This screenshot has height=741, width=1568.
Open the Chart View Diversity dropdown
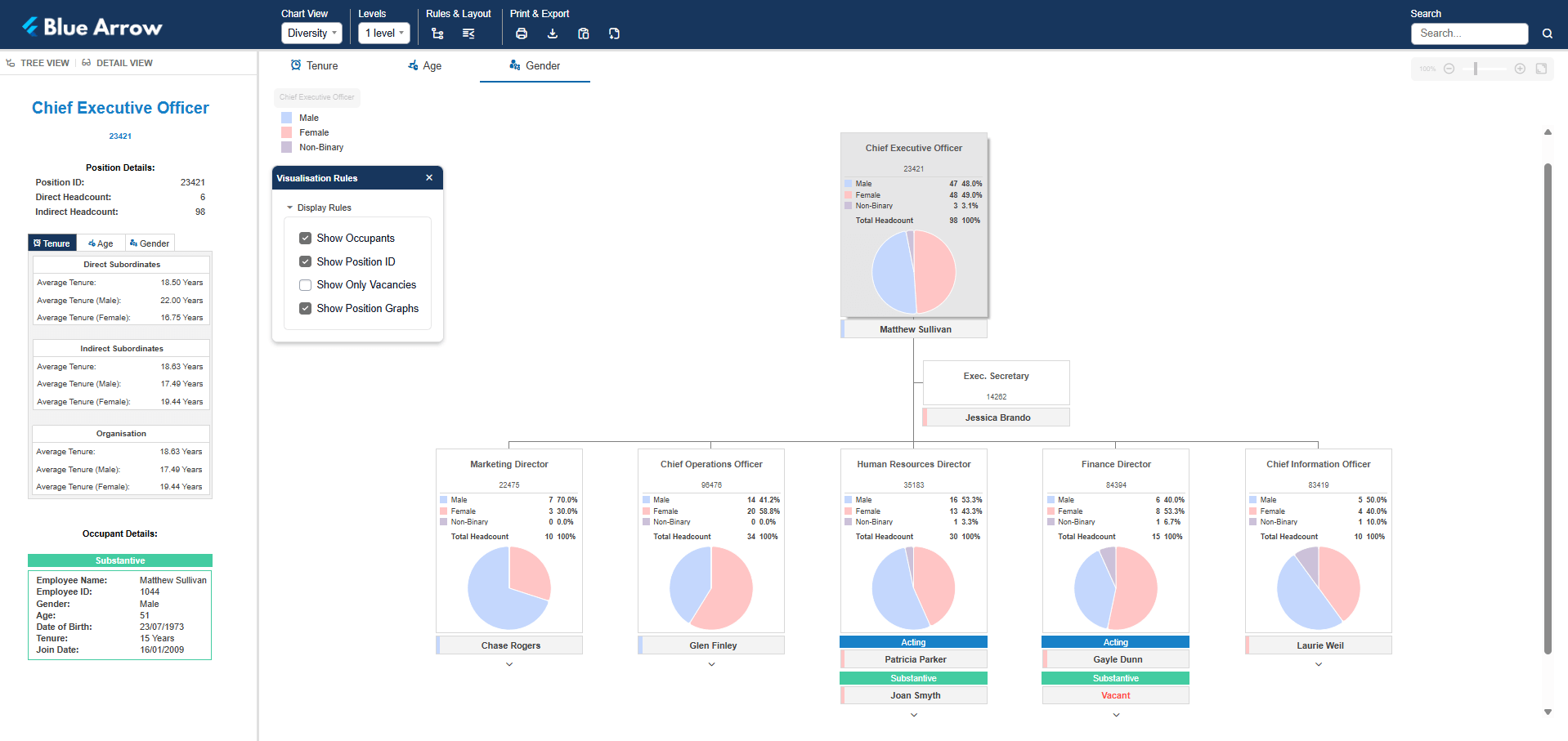(x=311, y=33)
